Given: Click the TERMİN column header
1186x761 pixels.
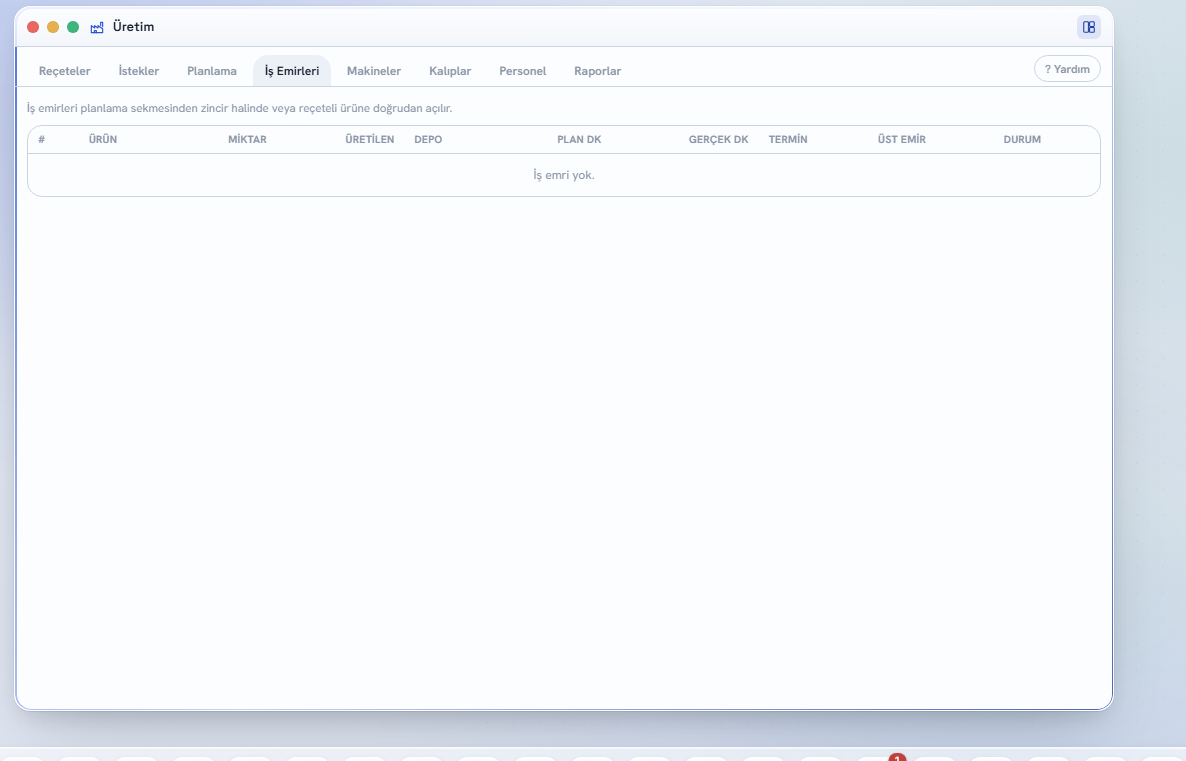Looking at the screenshot, I should point(788,139).
